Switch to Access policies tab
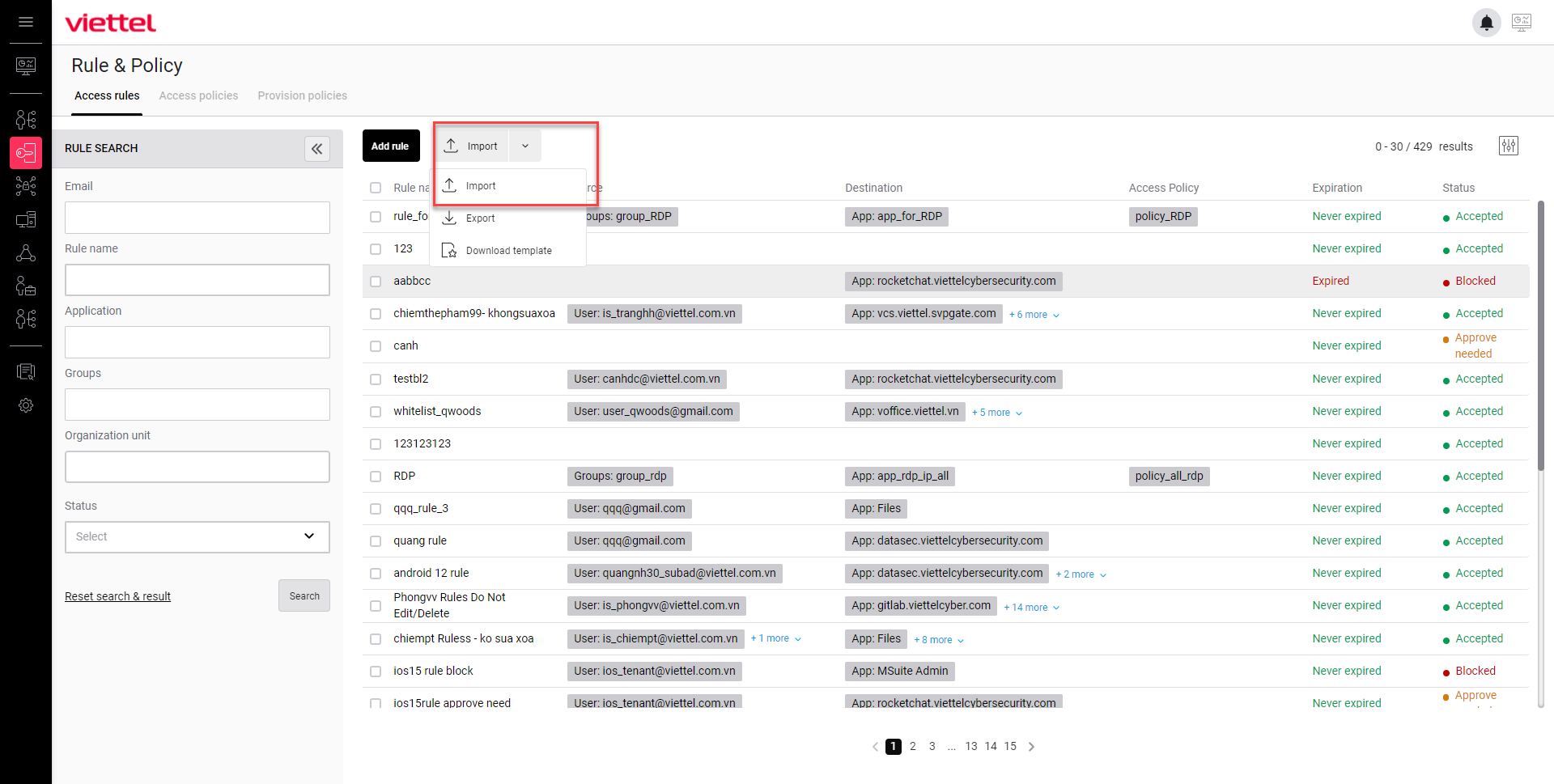Viewport: 1554px width, 784px height. [198, 95]
